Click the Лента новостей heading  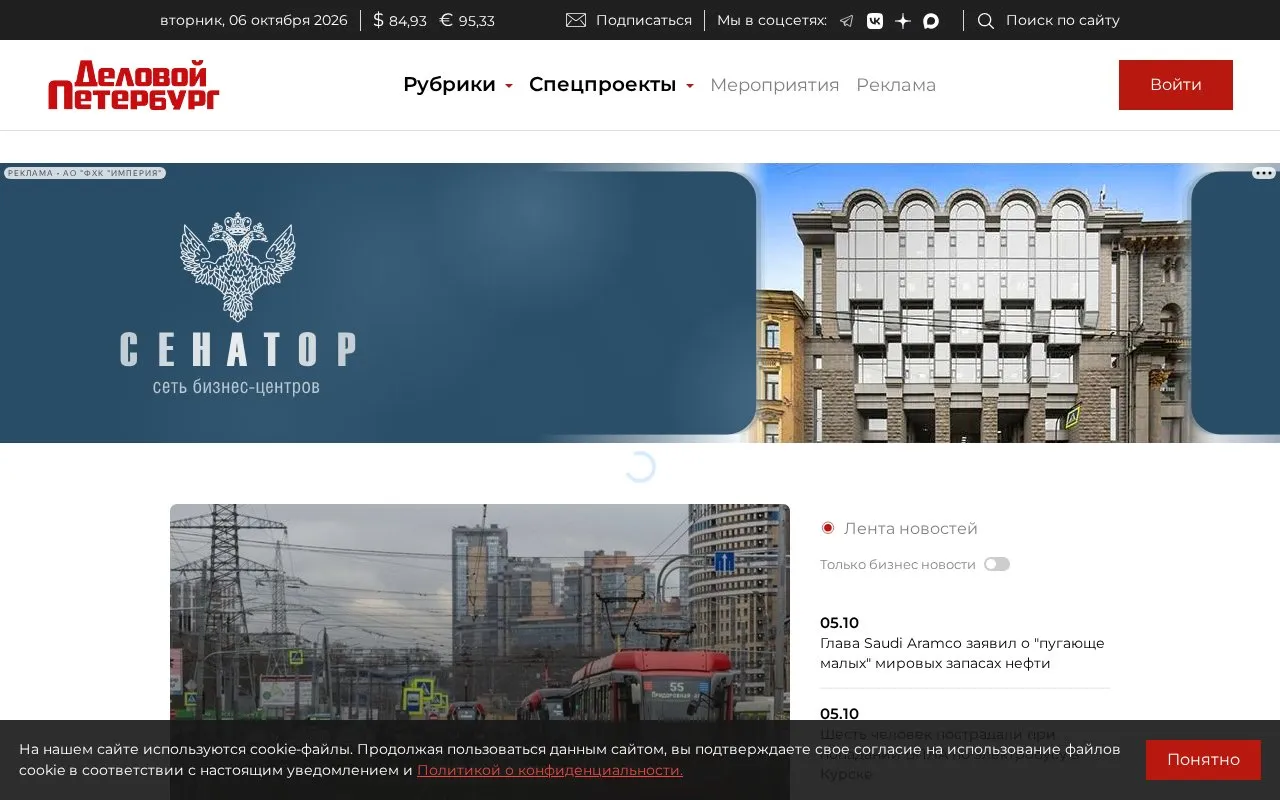pos(911,528)
